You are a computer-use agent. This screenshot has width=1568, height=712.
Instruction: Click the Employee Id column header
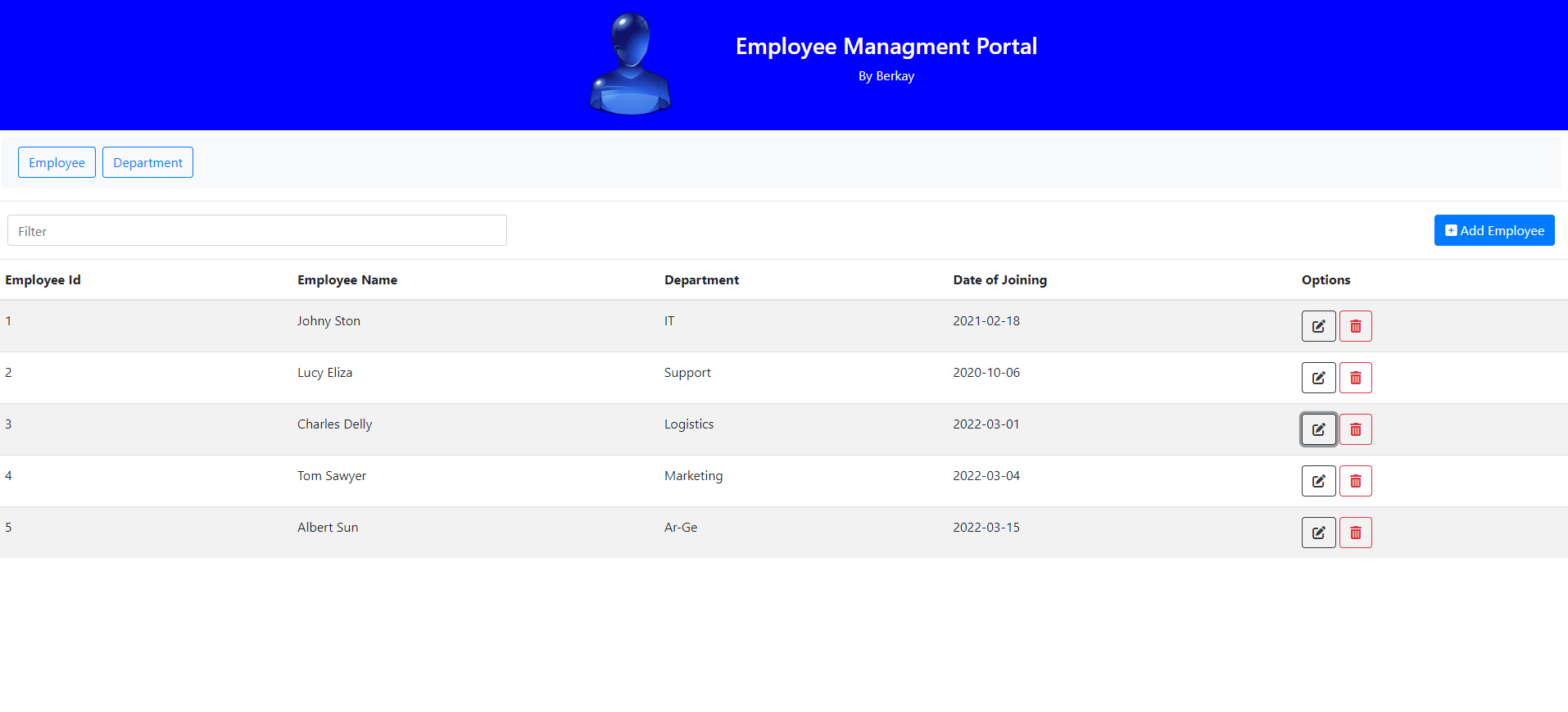pyautogui.click(x=43, y=280)
